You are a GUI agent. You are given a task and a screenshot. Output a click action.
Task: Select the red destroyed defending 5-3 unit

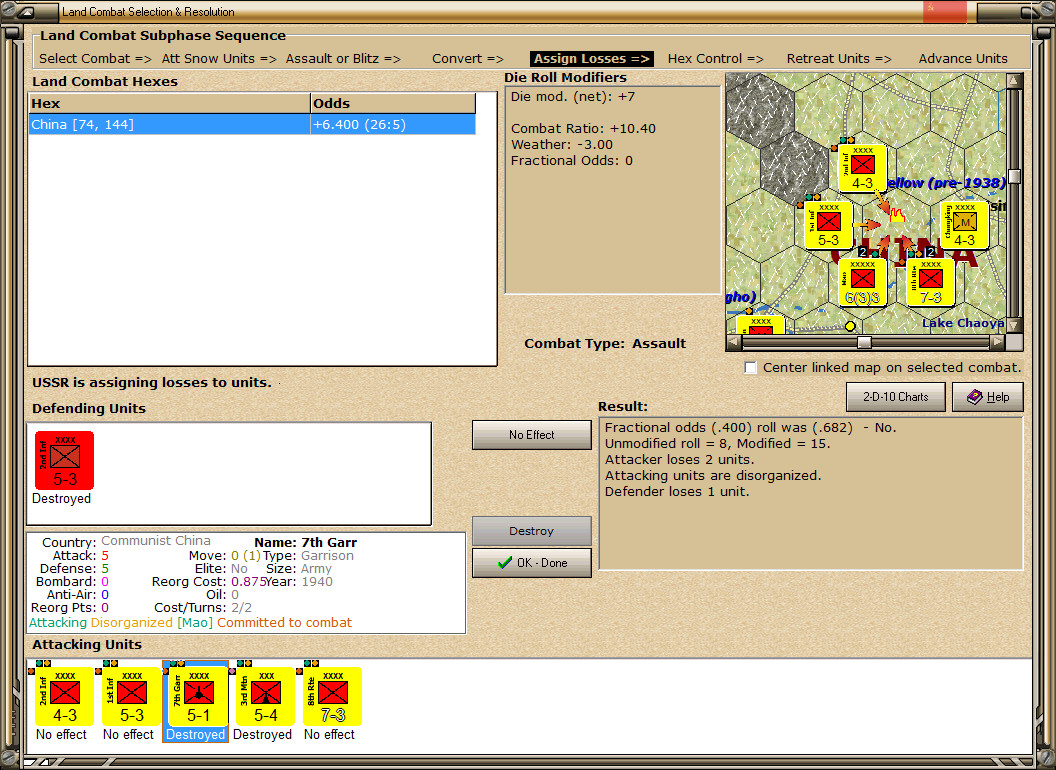[65, 461]
